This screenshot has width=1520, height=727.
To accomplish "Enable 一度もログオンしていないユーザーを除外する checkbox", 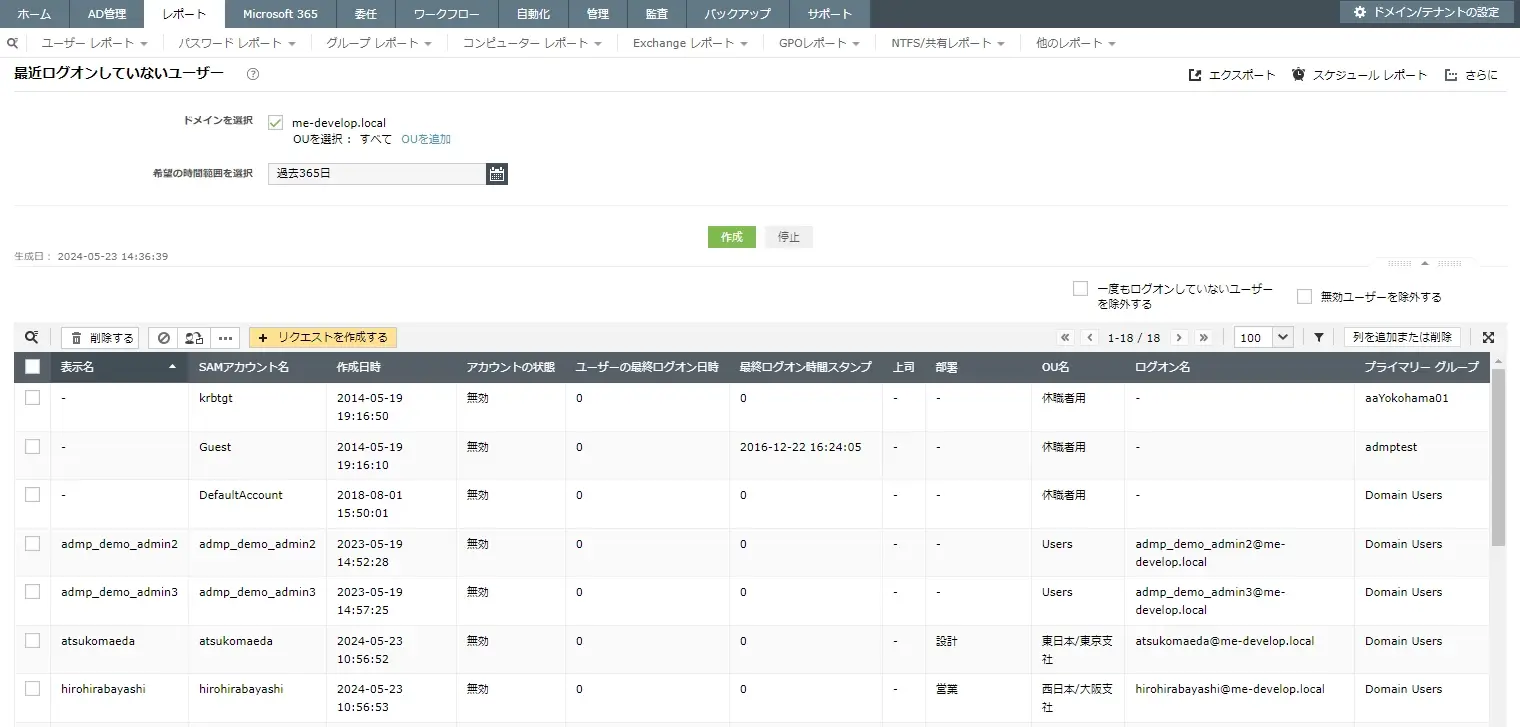I will 1080,288.
